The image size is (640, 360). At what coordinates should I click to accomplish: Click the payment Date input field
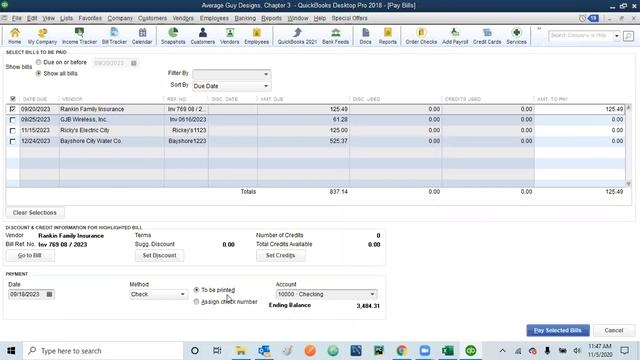point(27,294)
